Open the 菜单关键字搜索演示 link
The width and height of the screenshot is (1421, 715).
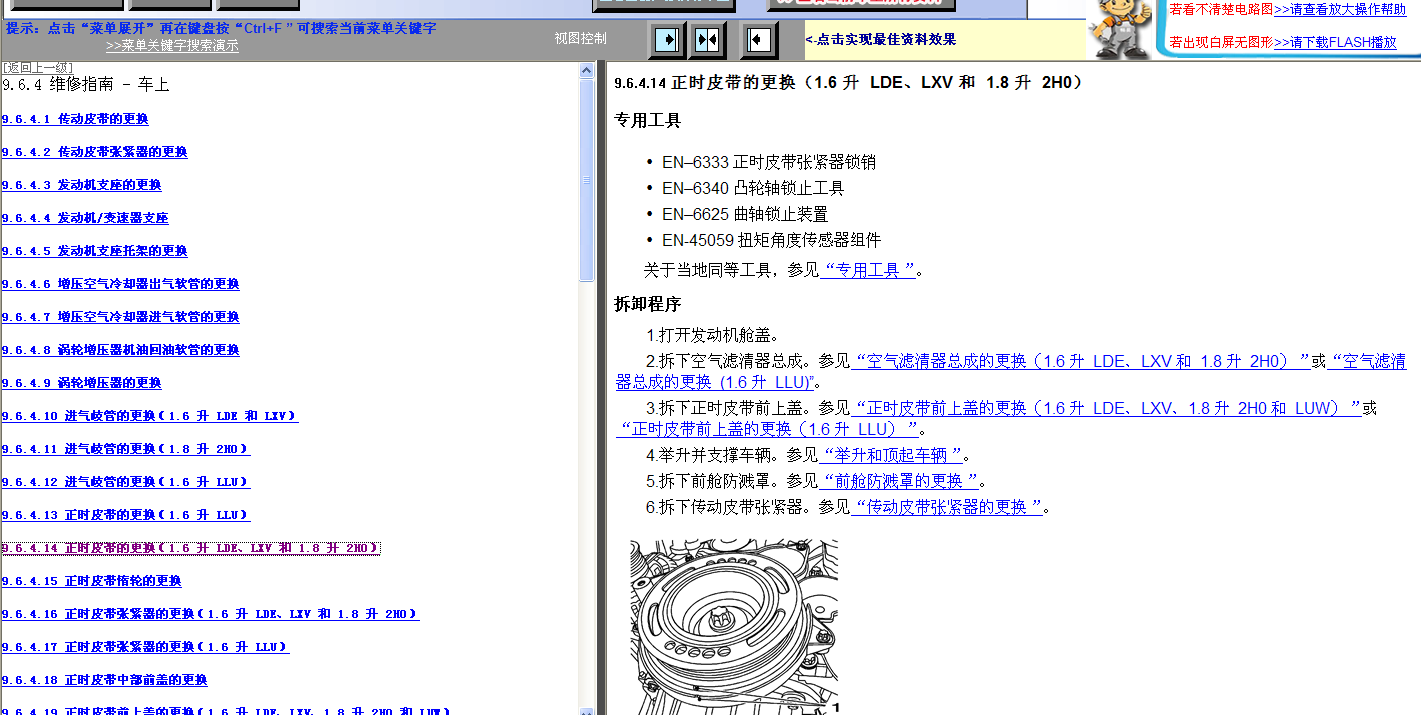click(x=172, y=45)
